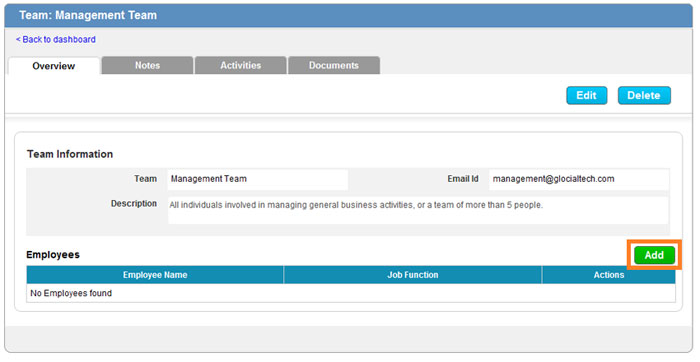
Task: Click the 'Employees' section heading
Action: (53, 254)
